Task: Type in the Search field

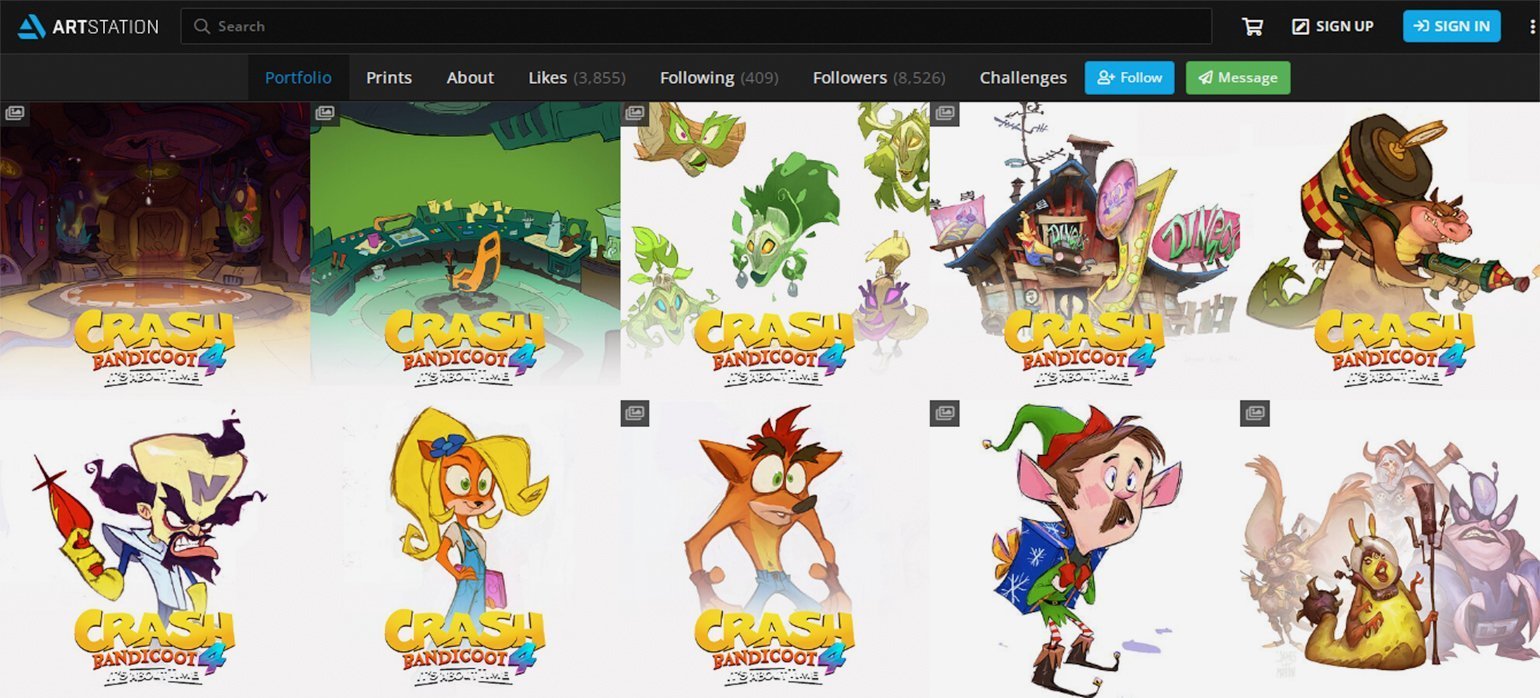Action: click(x=700, y=27)
